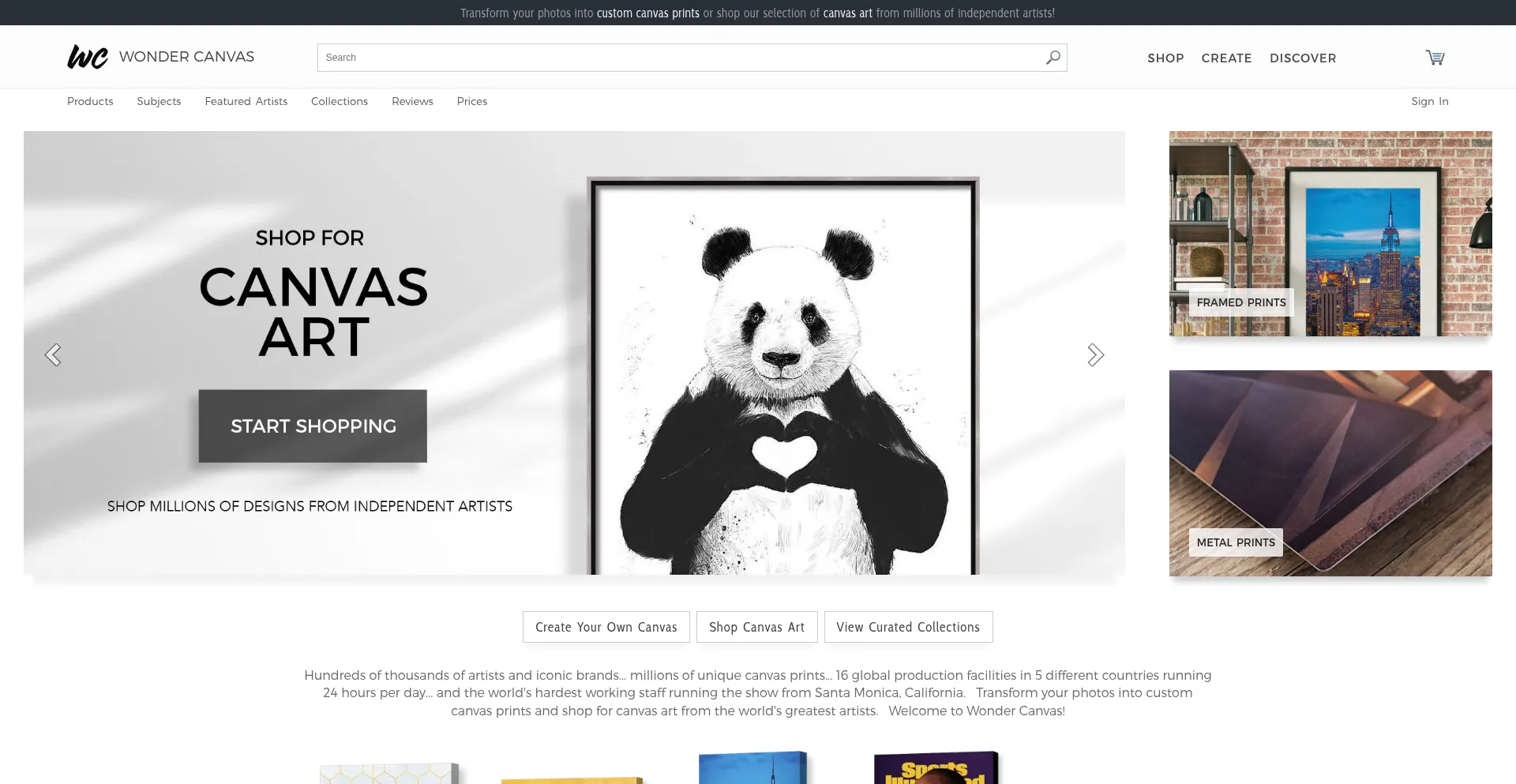The height and width of the screenshot is (784, 1516).
Task: Click the 'custom canvas prints' banner link
Action: (x=648, y=13)
